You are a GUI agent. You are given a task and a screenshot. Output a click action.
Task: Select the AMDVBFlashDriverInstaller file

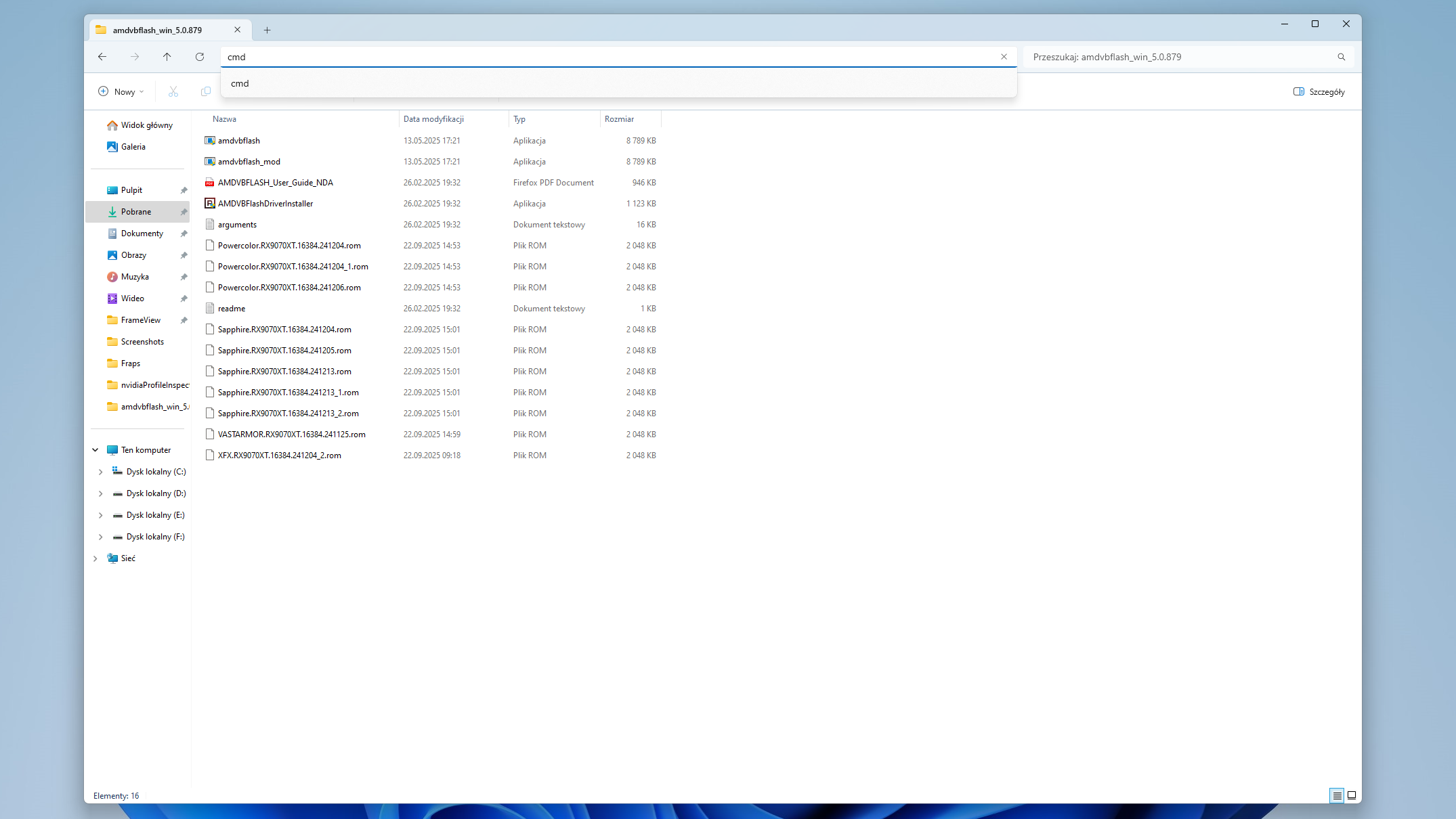tap(265, 204)
